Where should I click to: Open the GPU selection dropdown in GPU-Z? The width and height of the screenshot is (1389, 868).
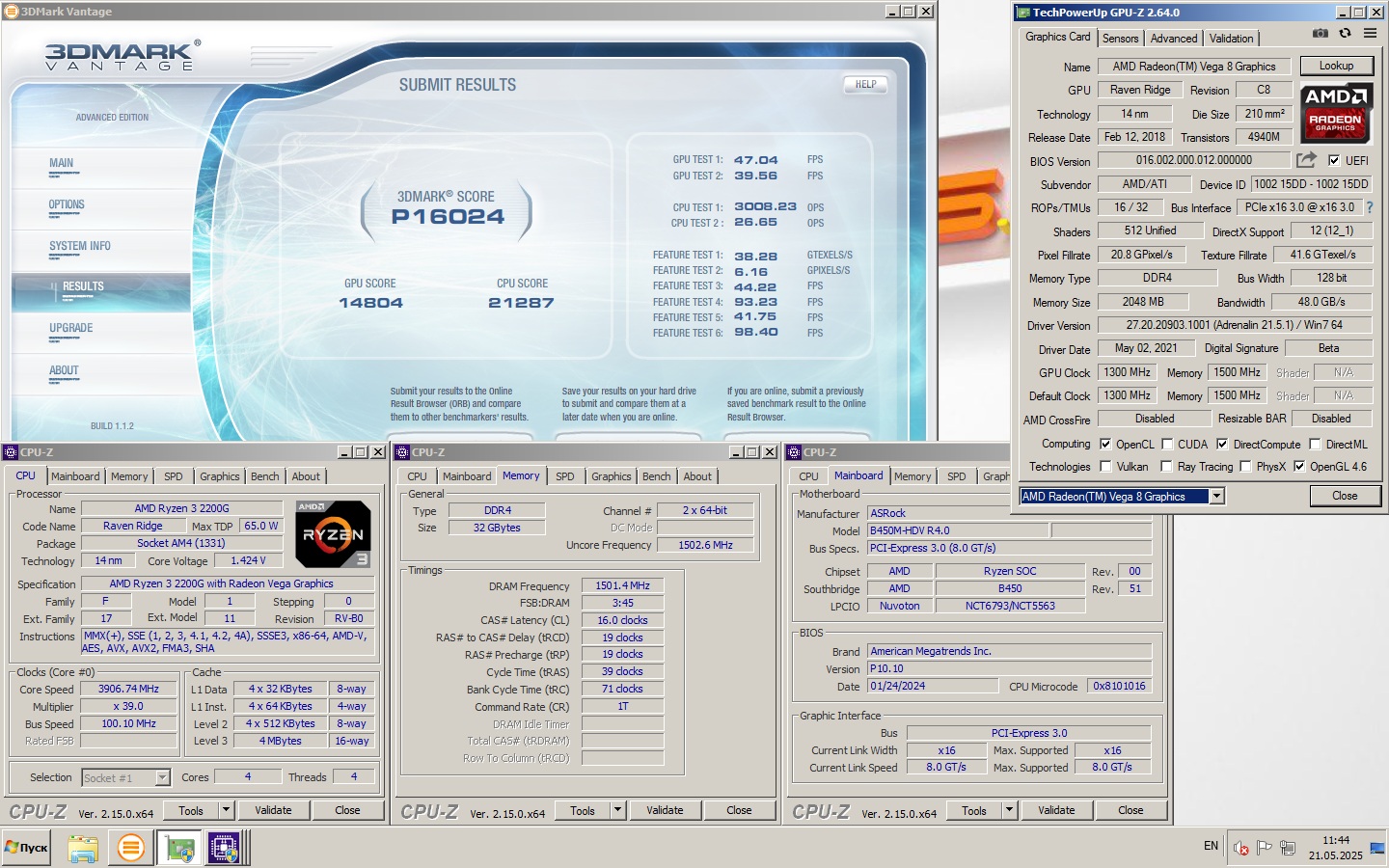[1217, 496]
